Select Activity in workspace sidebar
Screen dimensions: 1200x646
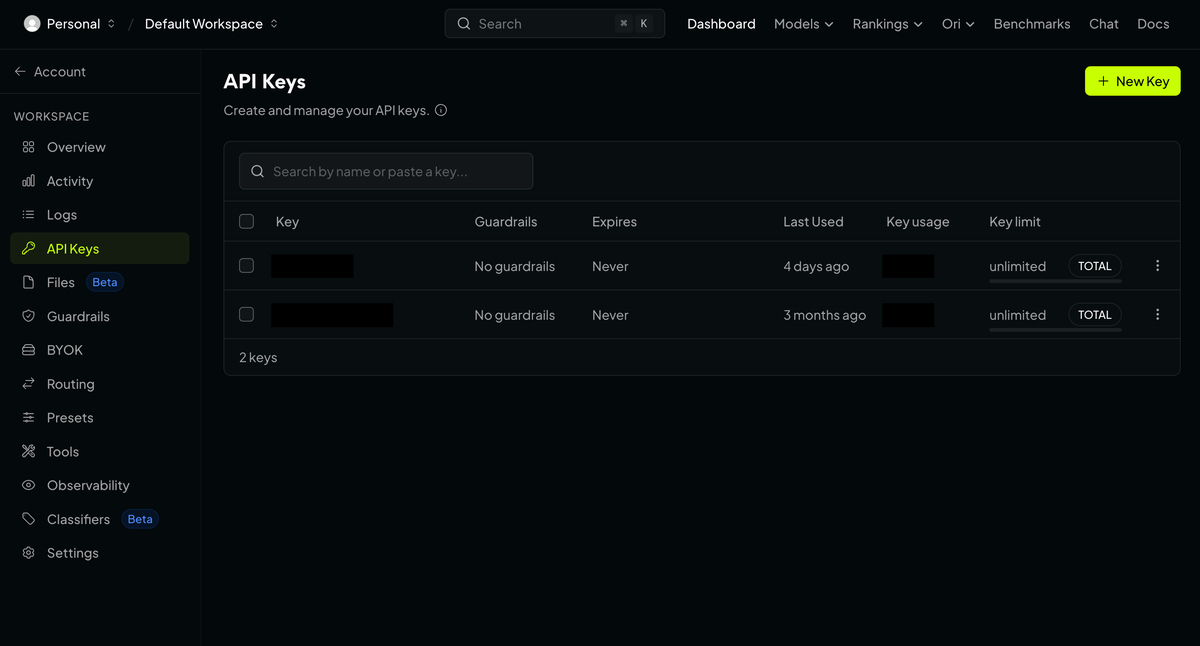(100, 181)
